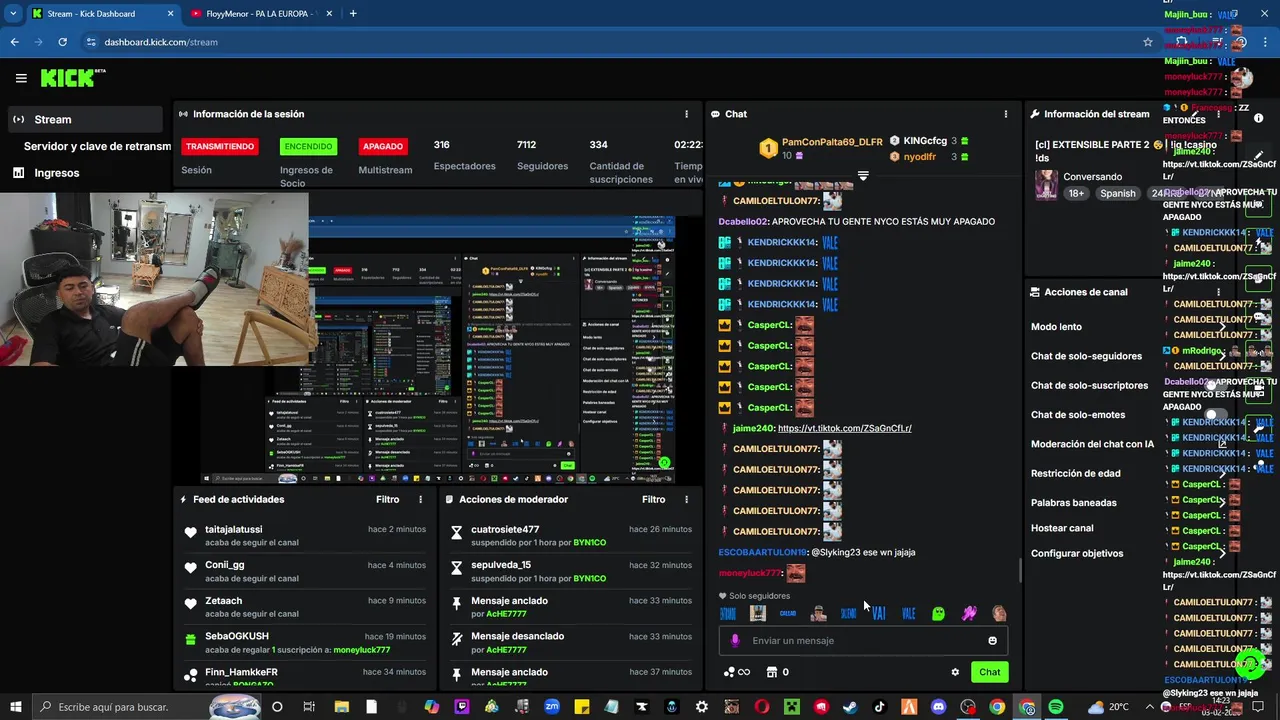Open Filtro dropdown in Acciones de moderador
The width and height of the screenshot is (1280, 720).
(653, 499)
